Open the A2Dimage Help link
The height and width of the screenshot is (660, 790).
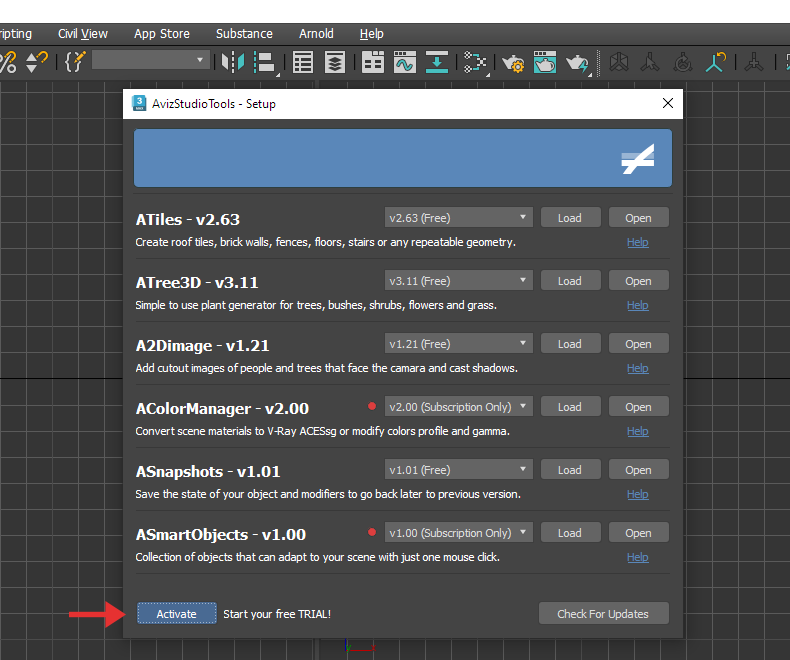tap(637, 368)
